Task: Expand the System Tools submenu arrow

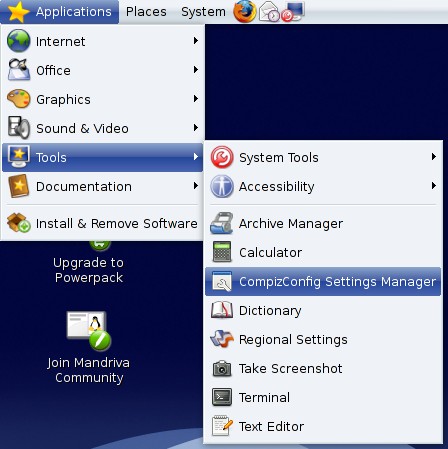Action: pos(433,157)
